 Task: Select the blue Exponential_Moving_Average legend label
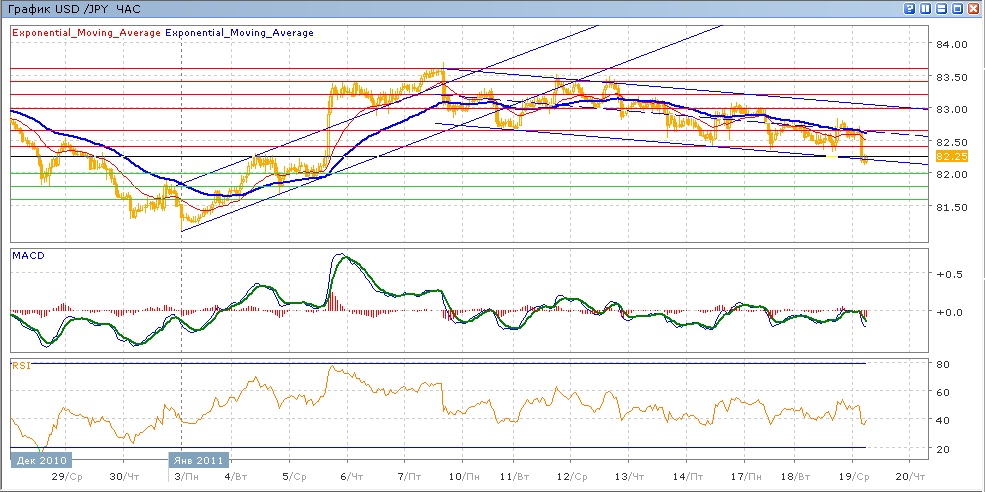pyautogui.click(x=239, y=33)
